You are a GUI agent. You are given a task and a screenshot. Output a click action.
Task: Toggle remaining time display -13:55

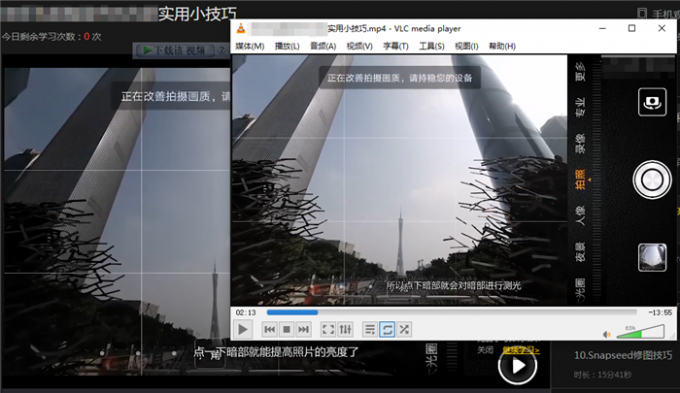[660, 312]
